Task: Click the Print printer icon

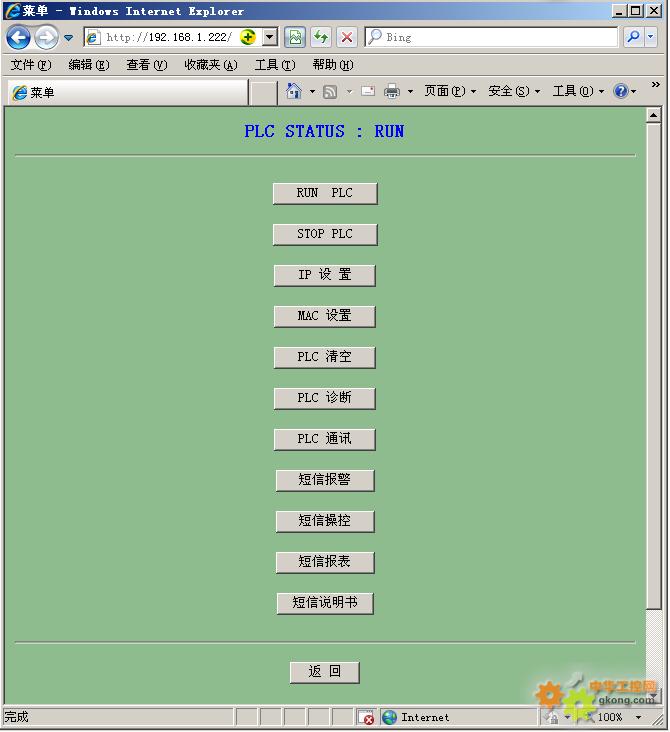Action: [392, 91]
